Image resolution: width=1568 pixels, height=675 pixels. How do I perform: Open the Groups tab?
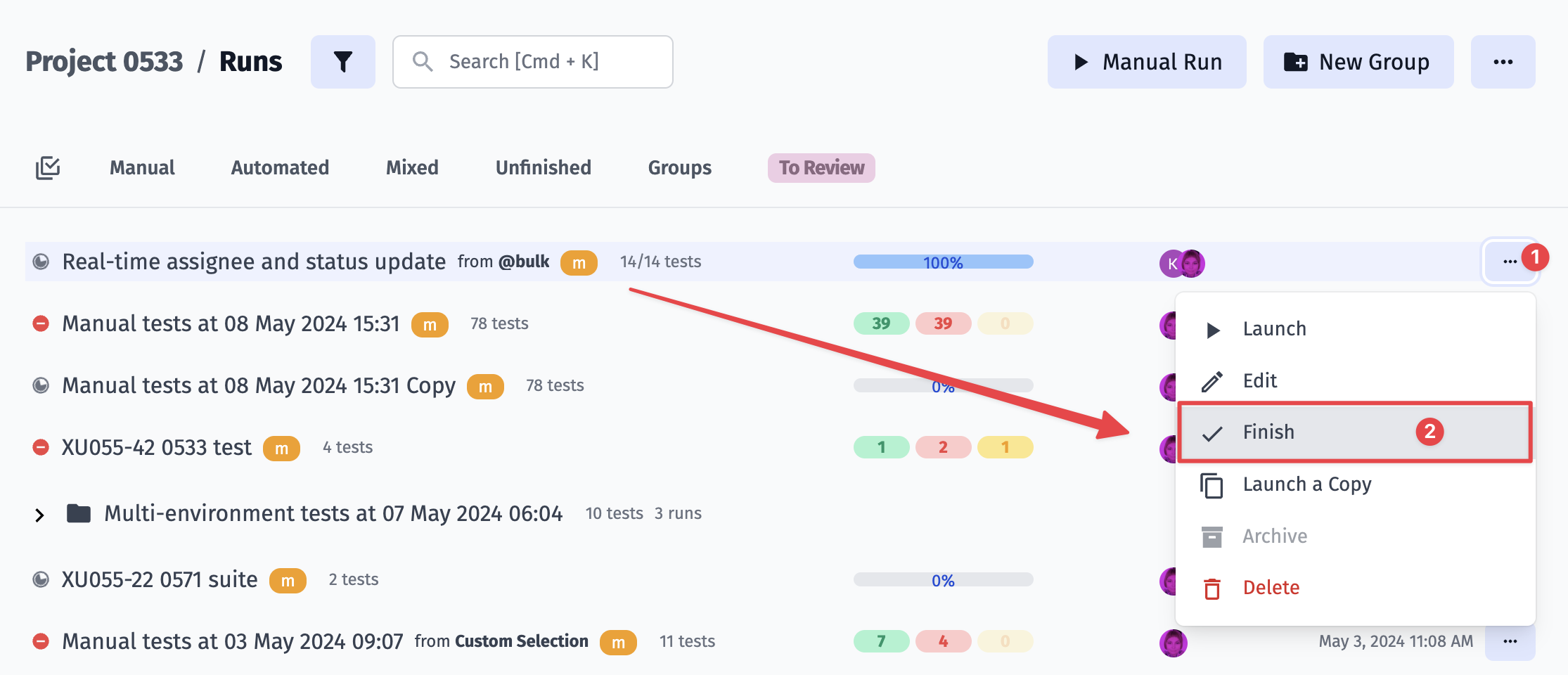pyautogui.click(x=680, y=168)
